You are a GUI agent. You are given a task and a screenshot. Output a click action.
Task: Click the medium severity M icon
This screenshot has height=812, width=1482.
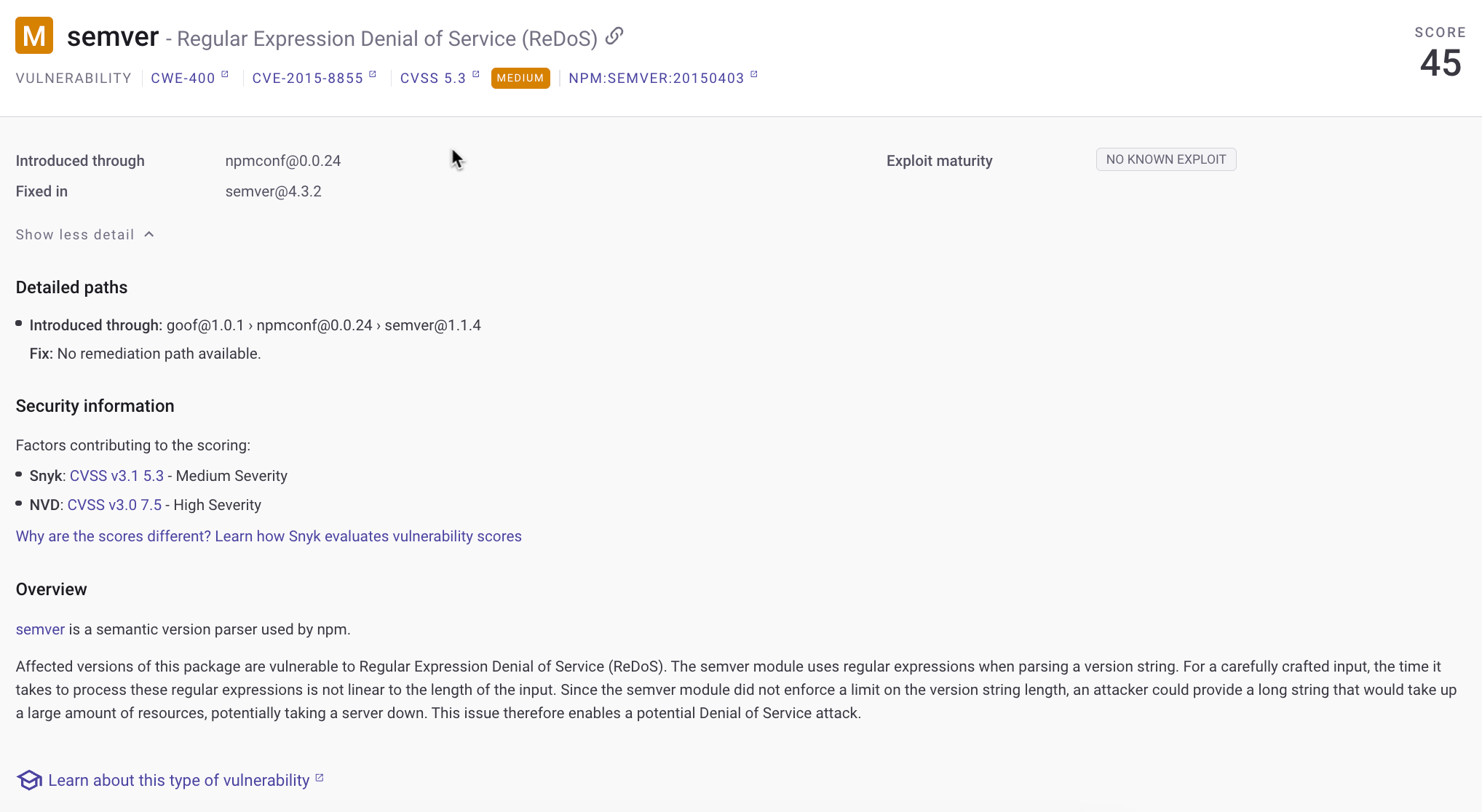point(34,36)
